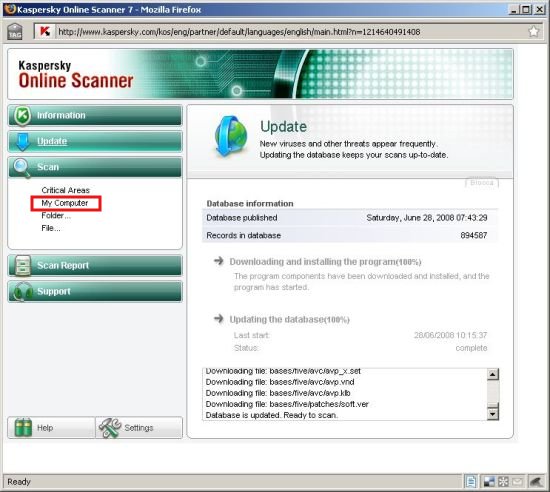Screen dimensions: 550x492
Task: Choose the File... scan option
Action: pyautogui.click(x=51, y=228)
